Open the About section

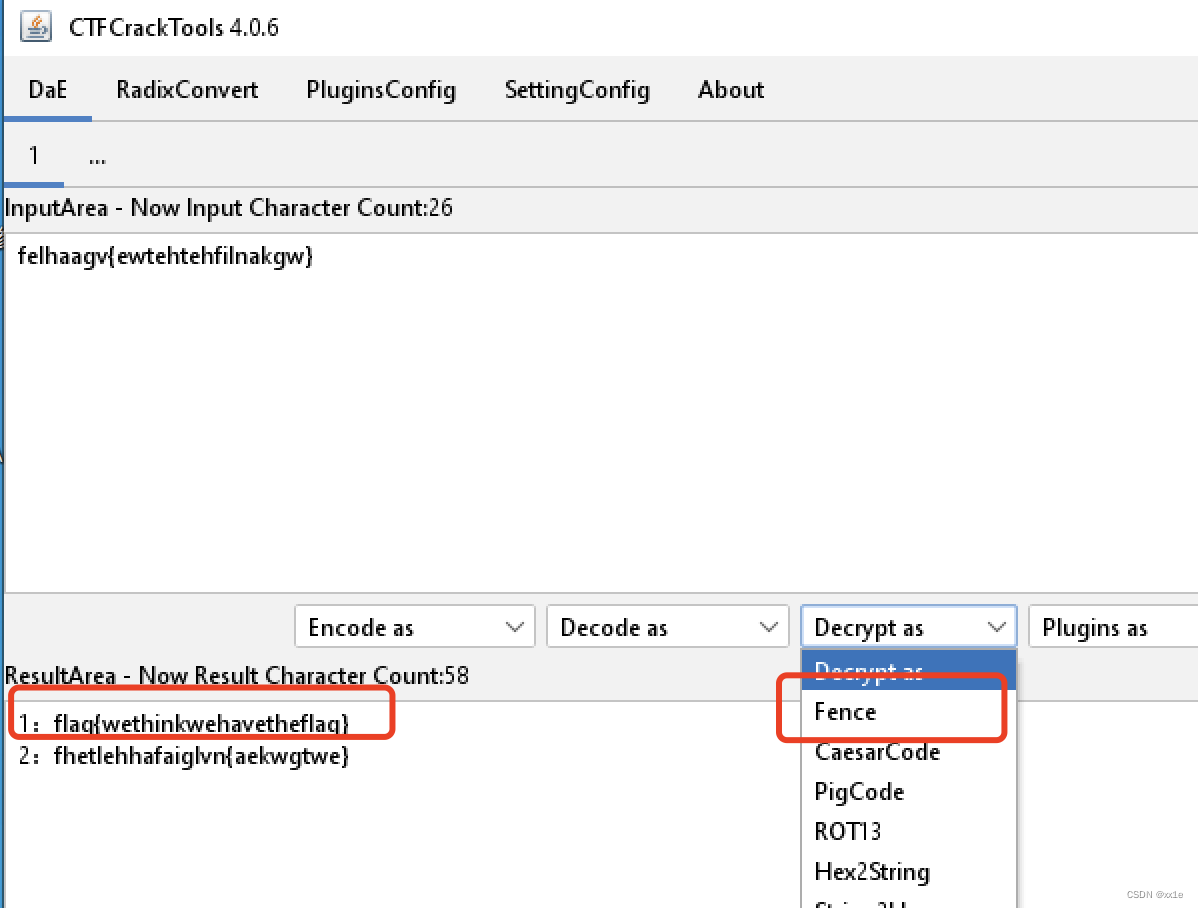pos(730,90)
